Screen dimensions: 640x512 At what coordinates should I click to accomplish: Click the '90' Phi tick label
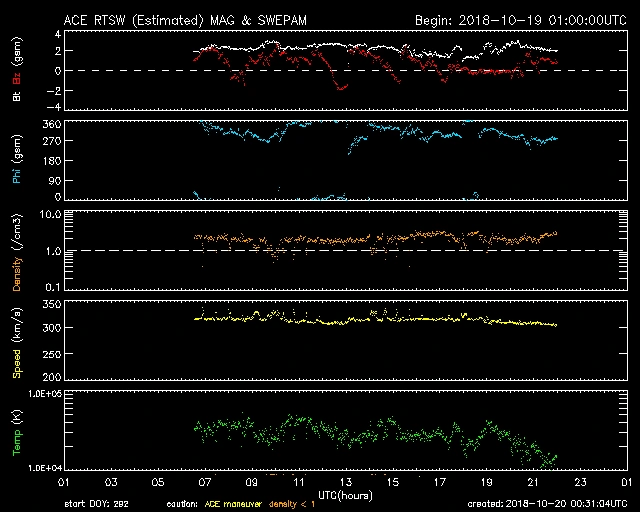coord(55,180)
